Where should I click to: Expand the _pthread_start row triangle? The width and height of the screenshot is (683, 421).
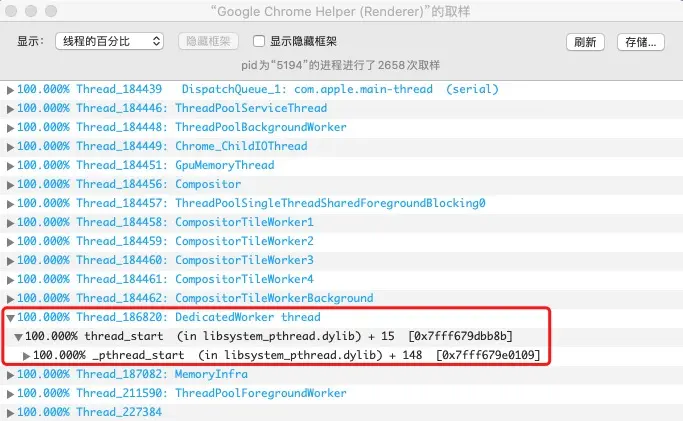coord(26,356)
